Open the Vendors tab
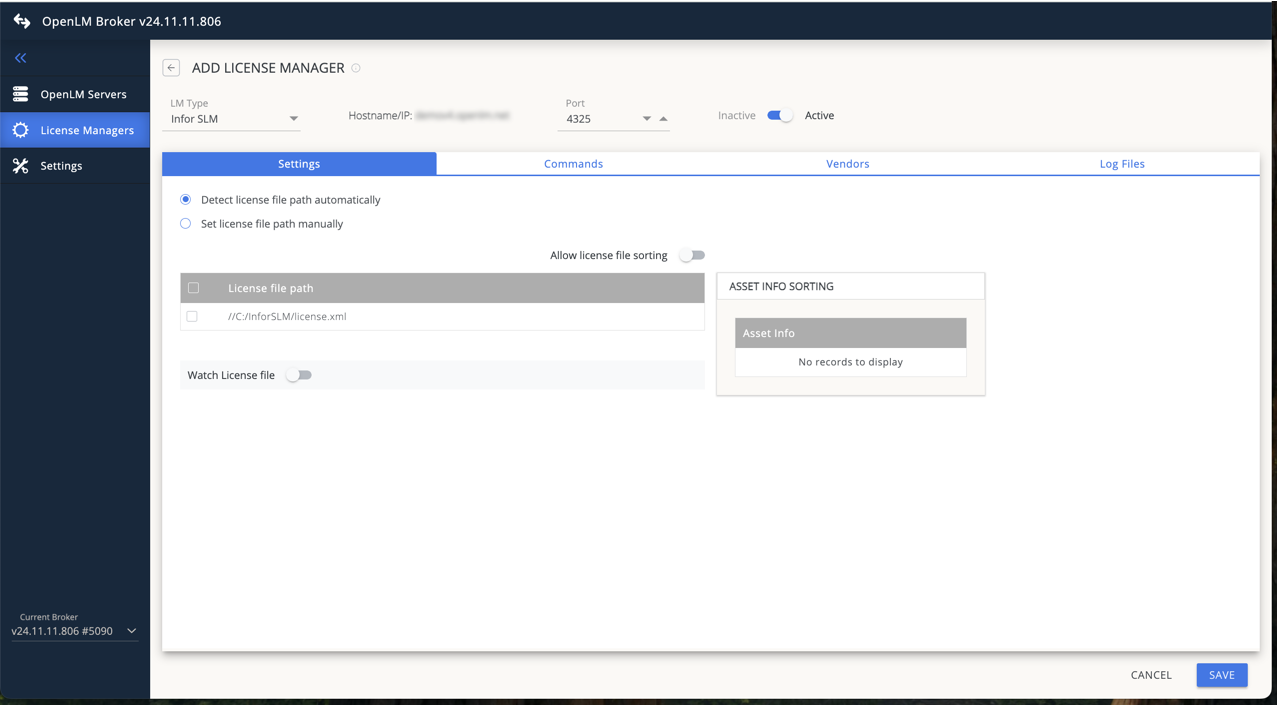Screen dimensions: 1277x705 coord(847,163)
